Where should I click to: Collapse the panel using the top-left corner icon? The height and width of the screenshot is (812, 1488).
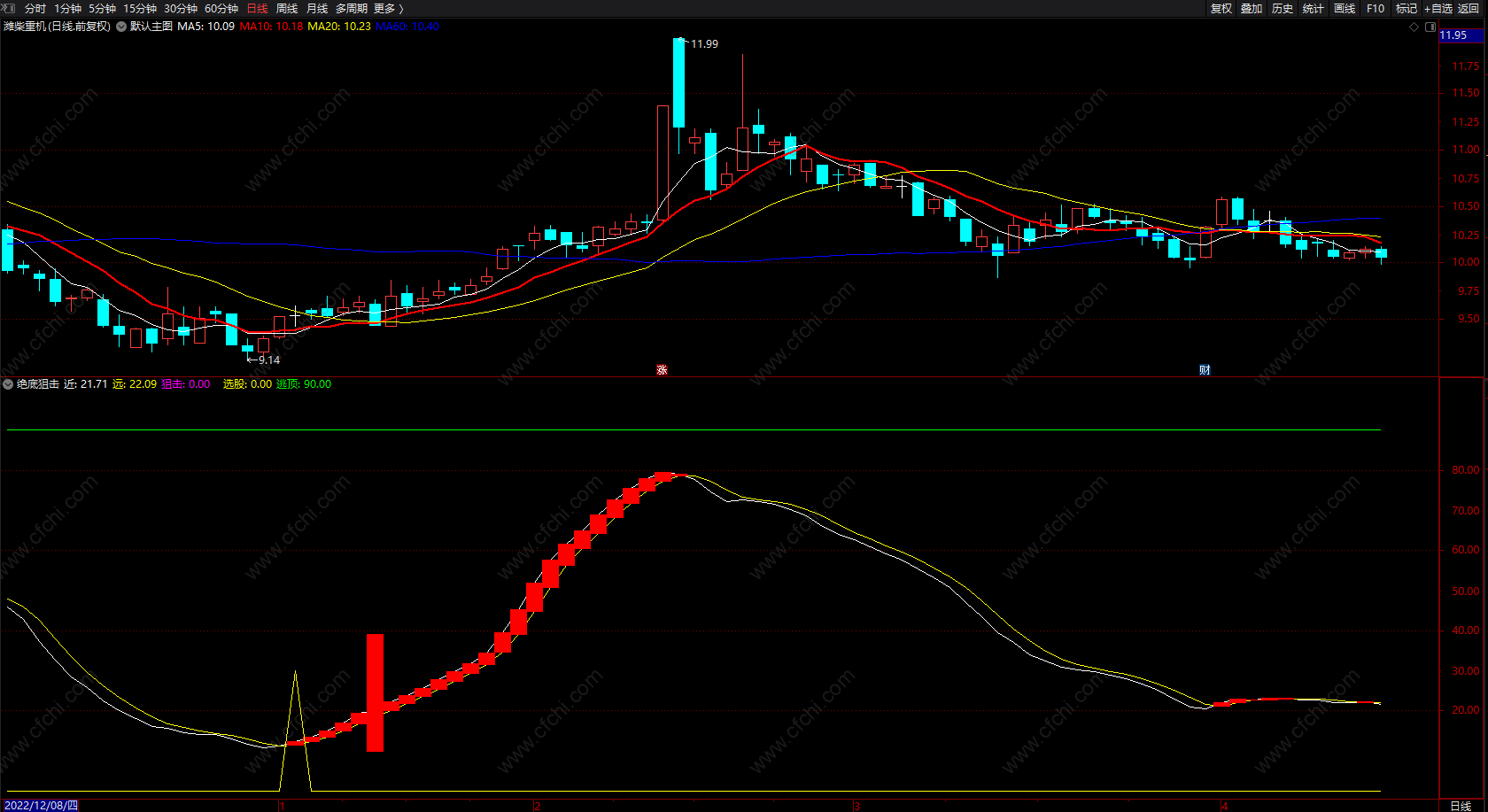[9, 8]
